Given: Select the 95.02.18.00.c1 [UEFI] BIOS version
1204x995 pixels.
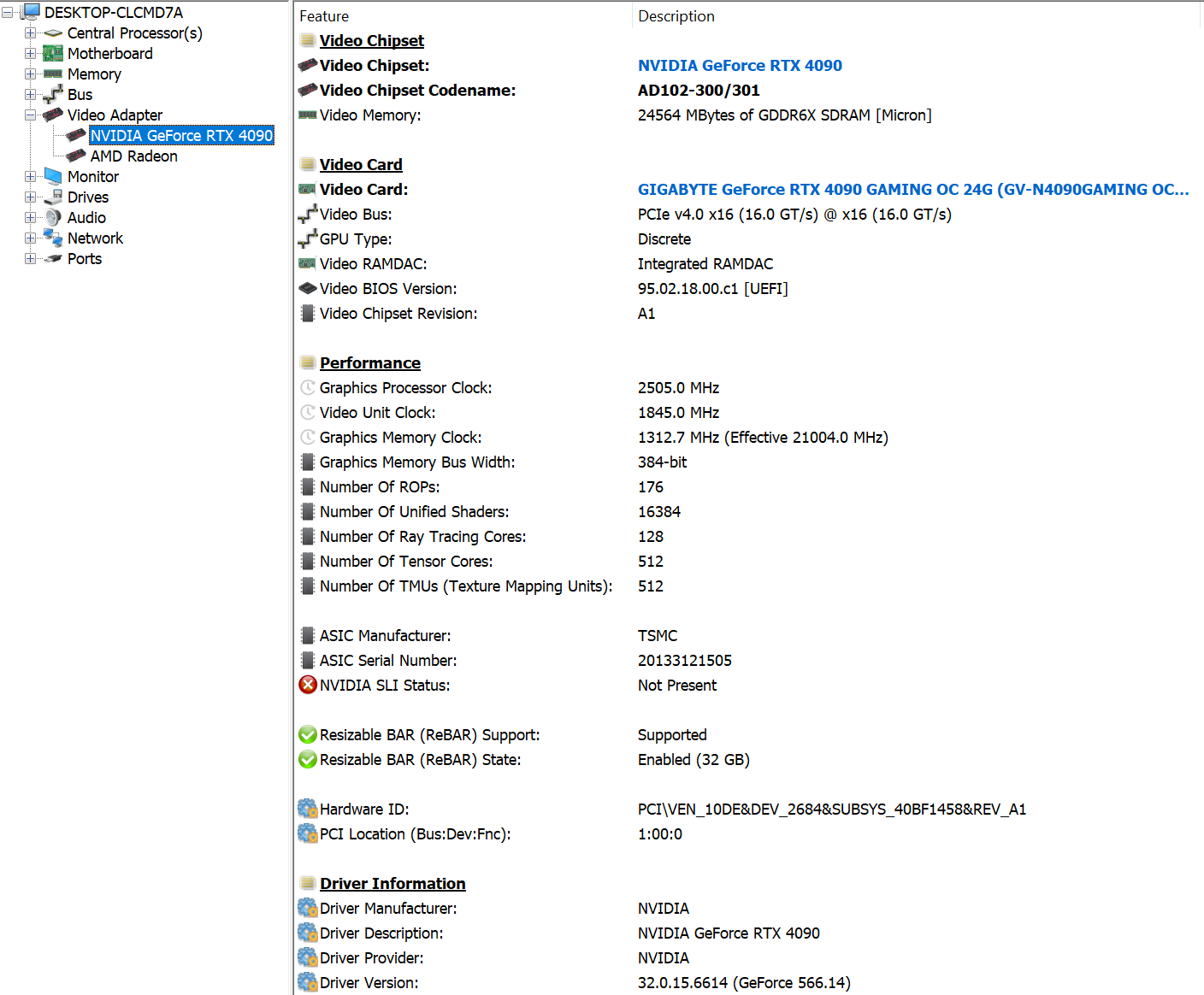Looking at the screenshot, I should pyautogui.click(x=713, y=289).
